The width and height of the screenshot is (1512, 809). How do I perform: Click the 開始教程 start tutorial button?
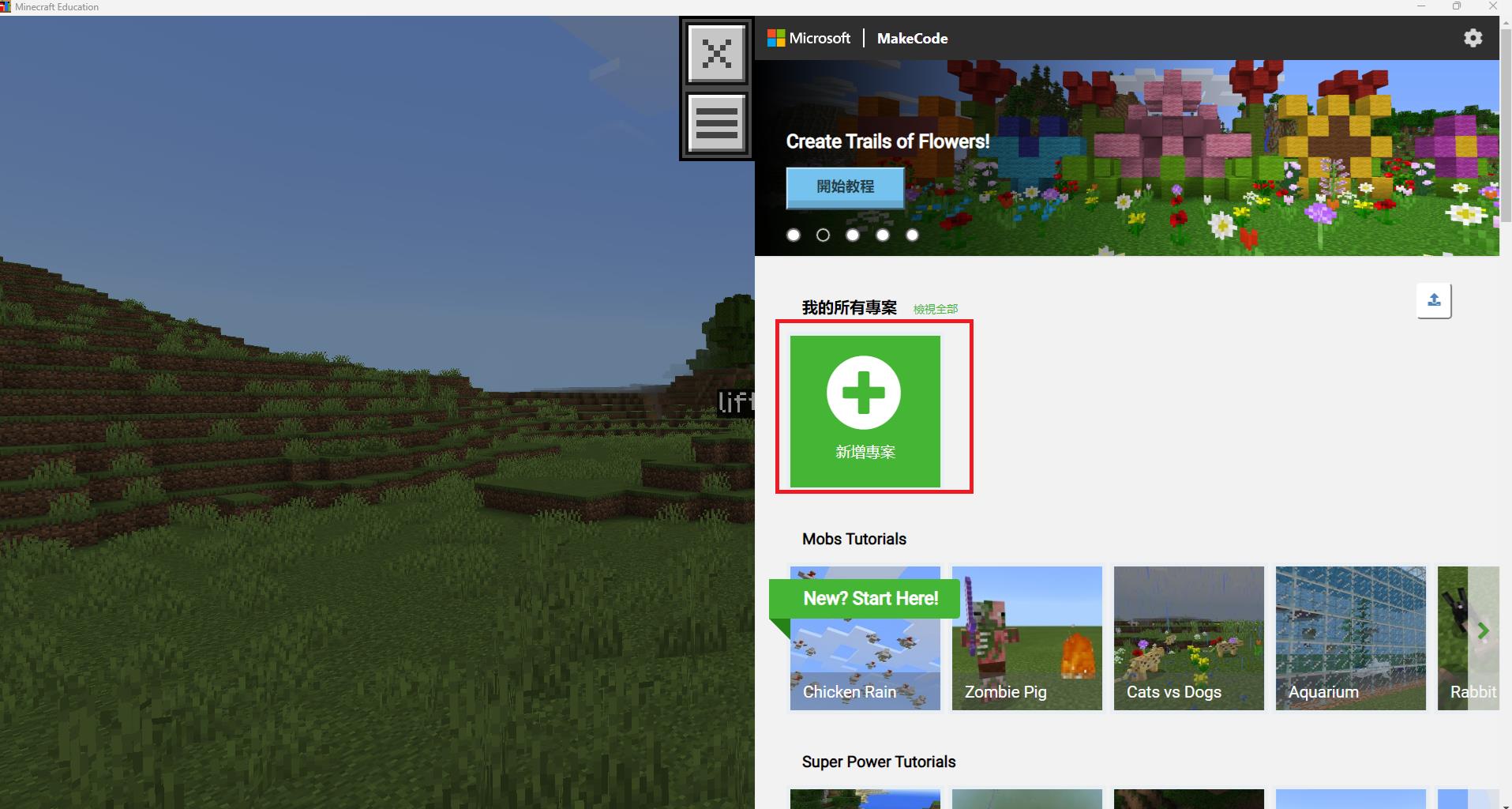coord(845,186)
